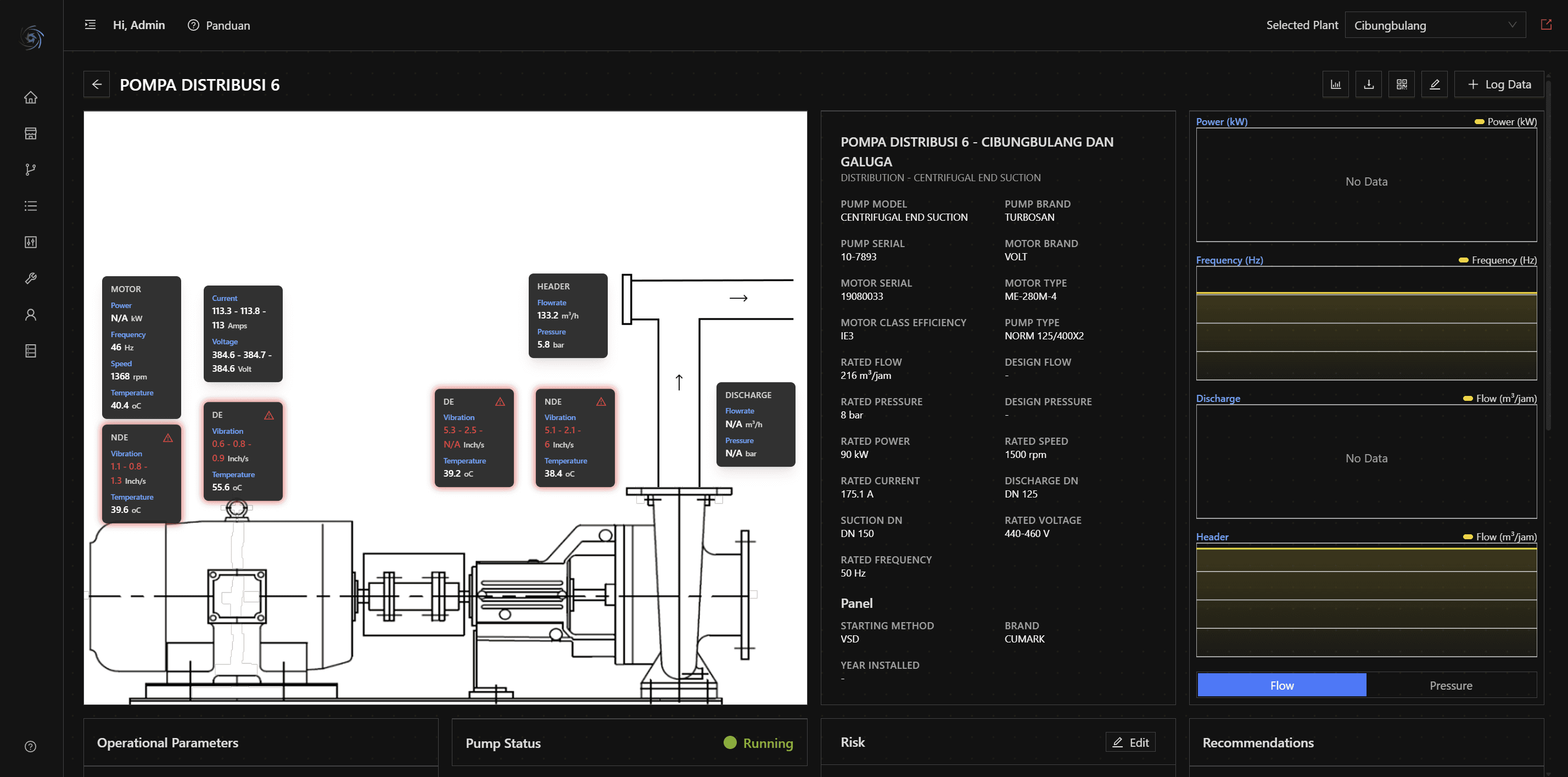The image size is (1568, 777).
Task: Open the Home page from the sidebar
Action: [30, 97]
